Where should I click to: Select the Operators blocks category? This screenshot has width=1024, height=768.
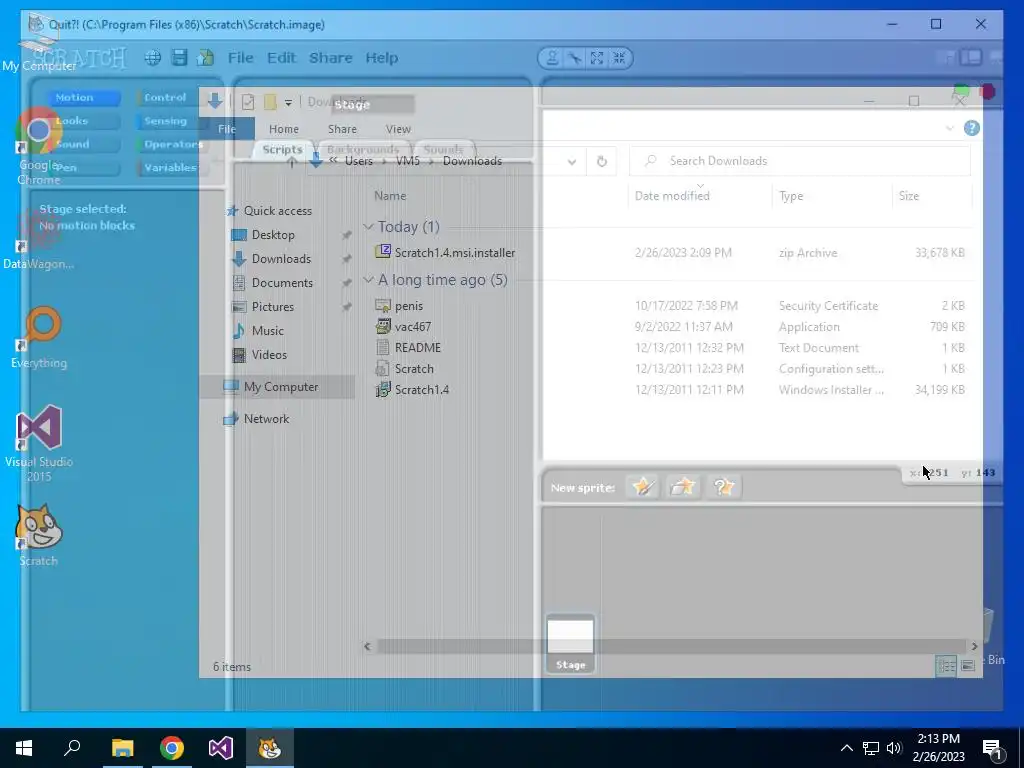click(x=170, y=144)
